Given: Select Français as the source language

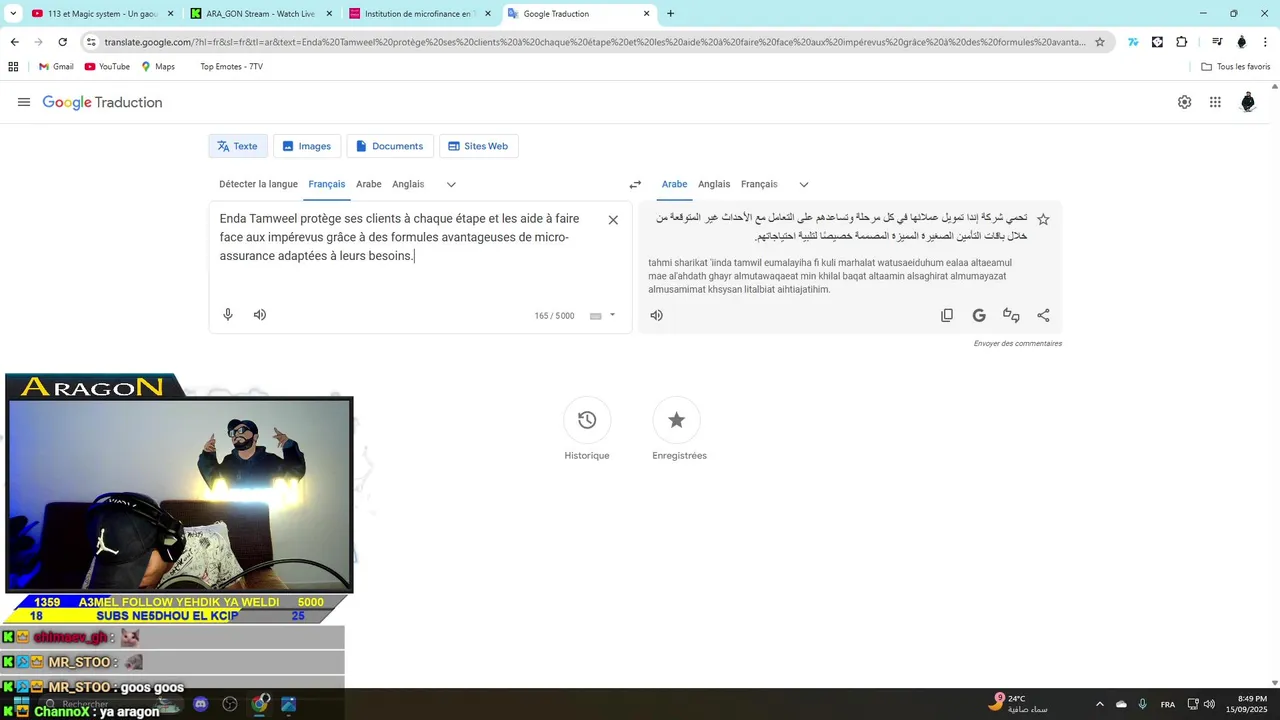Looking at the screenshot, I should (327, 184).
